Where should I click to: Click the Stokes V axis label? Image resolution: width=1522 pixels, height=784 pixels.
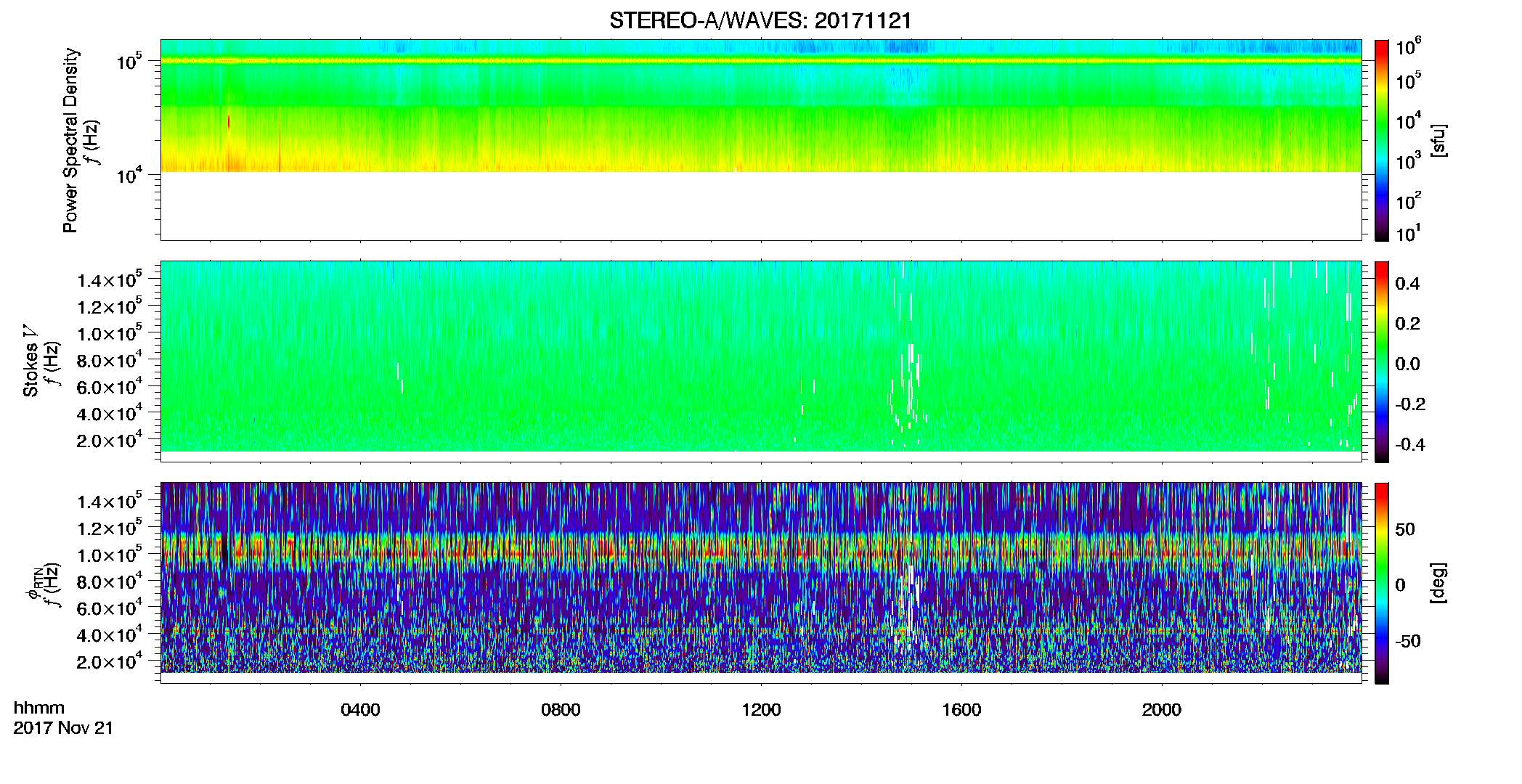pos(30,361)
